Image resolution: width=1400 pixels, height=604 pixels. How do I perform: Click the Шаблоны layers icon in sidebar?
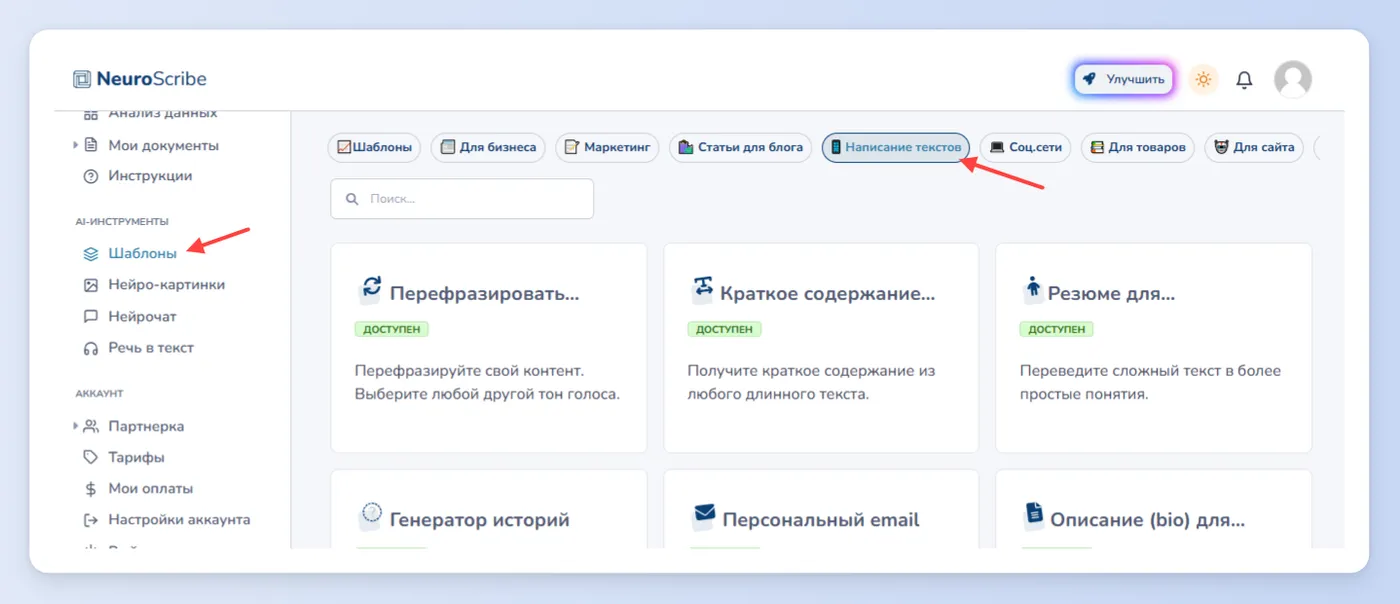click(x=91, y=254)
